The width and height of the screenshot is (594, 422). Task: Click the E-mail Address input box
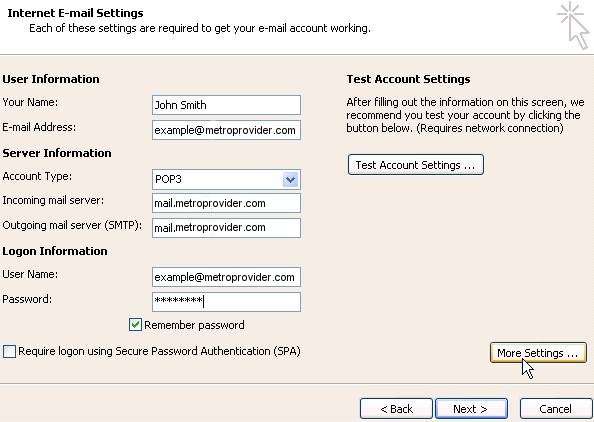pyautogui.click(x=226, y=130)
